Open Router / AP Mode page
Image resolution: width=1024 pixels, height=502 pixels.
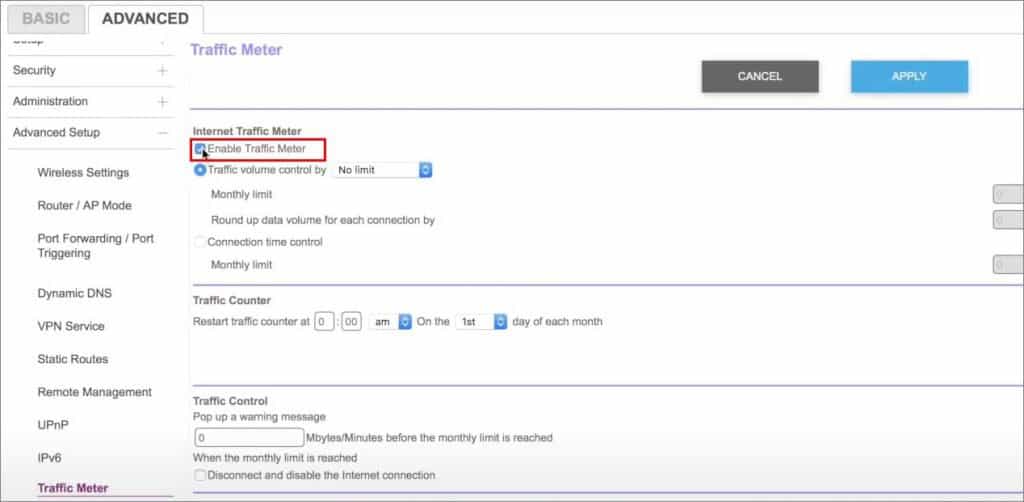click(x=84, y=206)
